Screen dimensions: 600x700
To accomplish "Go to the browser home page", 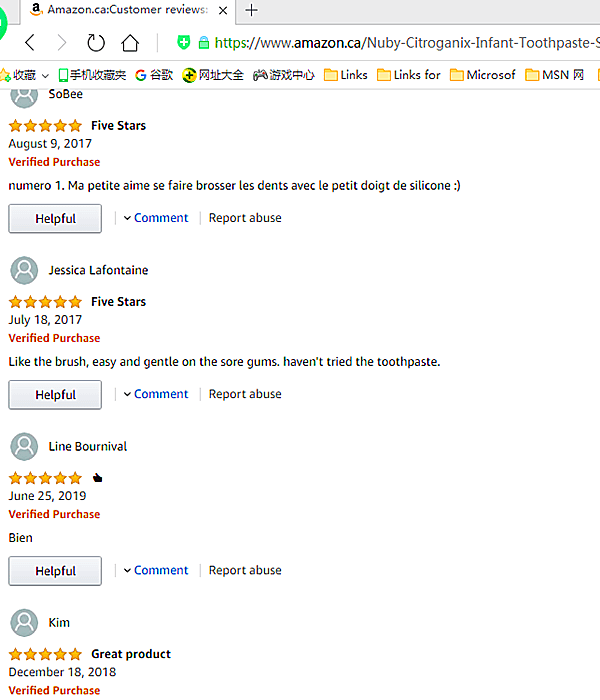I will click(130, 42).
